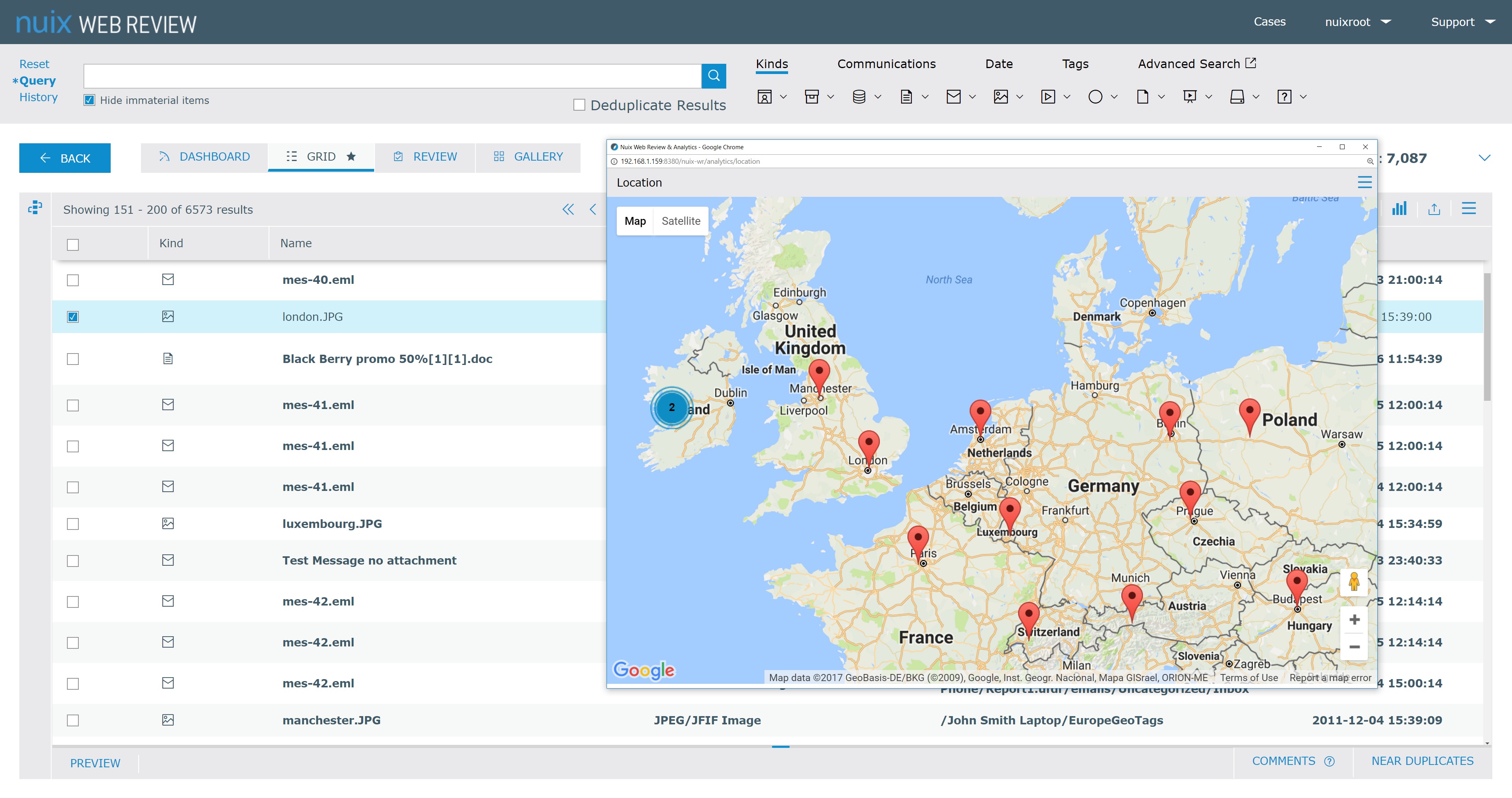This screenshot has width=1512, height=798.
Task: Select the database kind icon
Action: pos(859,97)
